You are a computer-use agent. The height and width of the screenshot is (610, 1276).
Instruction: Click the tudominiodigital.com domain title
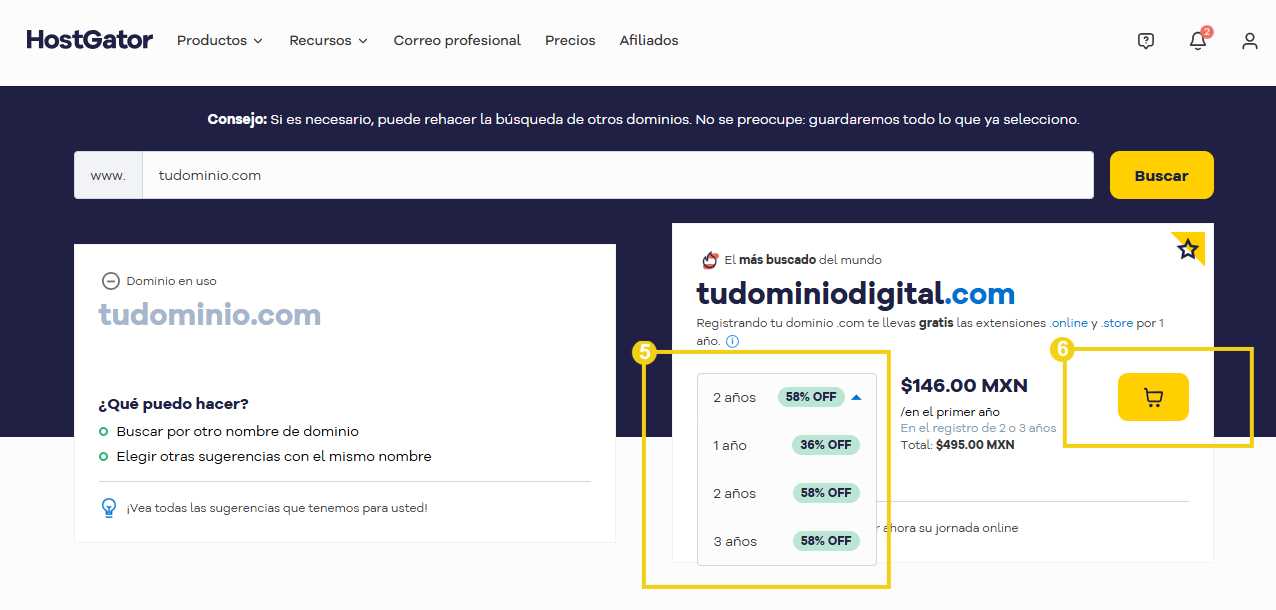(x=856, y=293)
